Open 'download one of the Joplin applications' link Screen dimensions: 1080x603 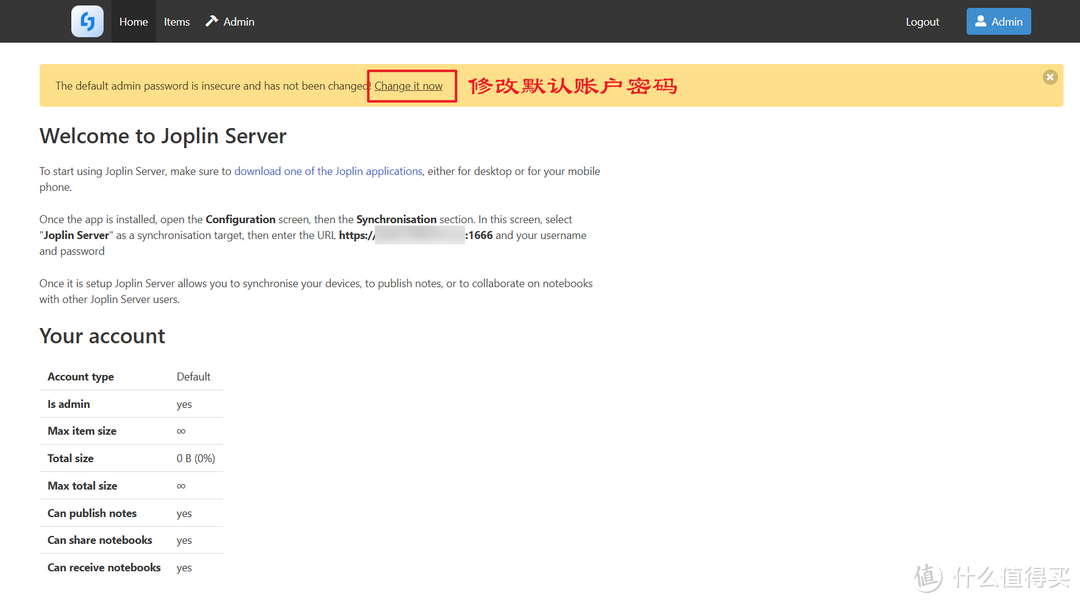pos(328,171)
